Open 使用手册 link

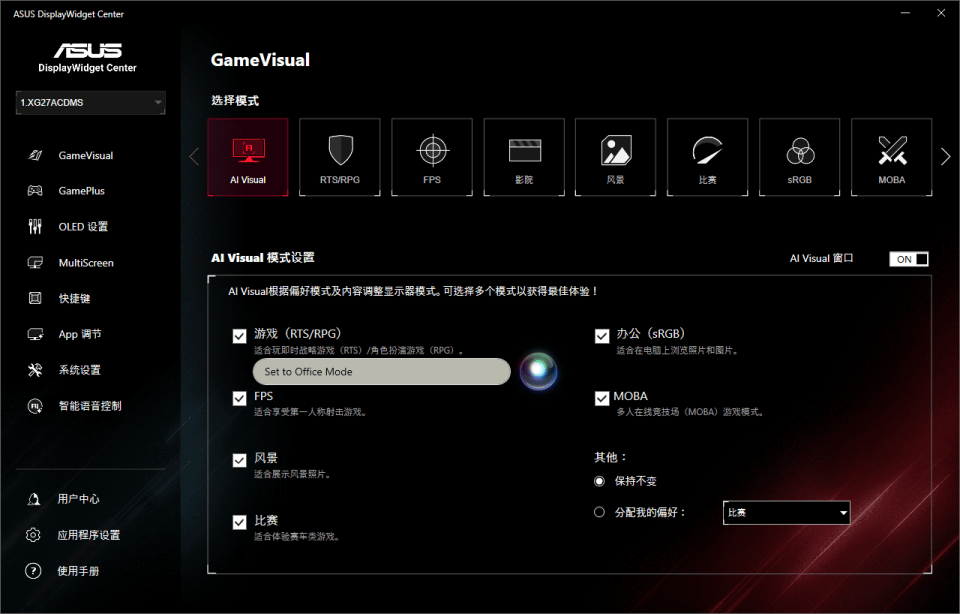[78, 571]
